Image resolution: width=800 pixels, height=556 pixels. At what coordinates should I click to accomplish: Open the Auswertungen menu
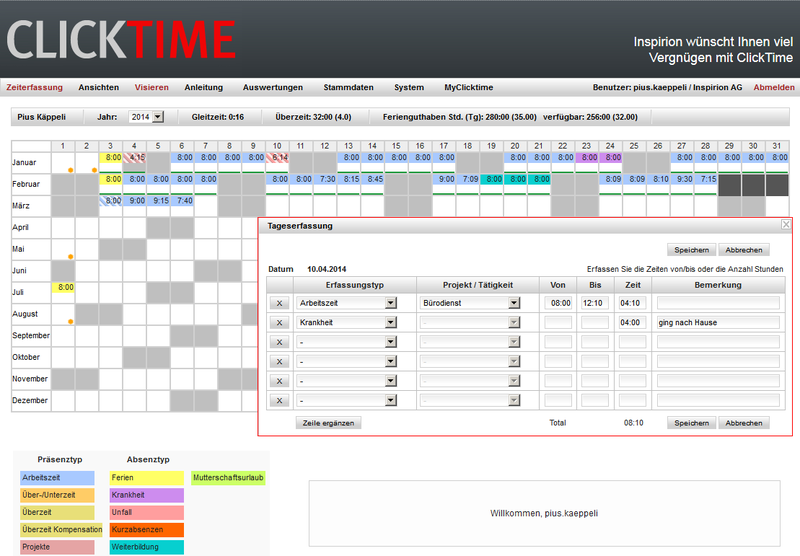[272, 88]
